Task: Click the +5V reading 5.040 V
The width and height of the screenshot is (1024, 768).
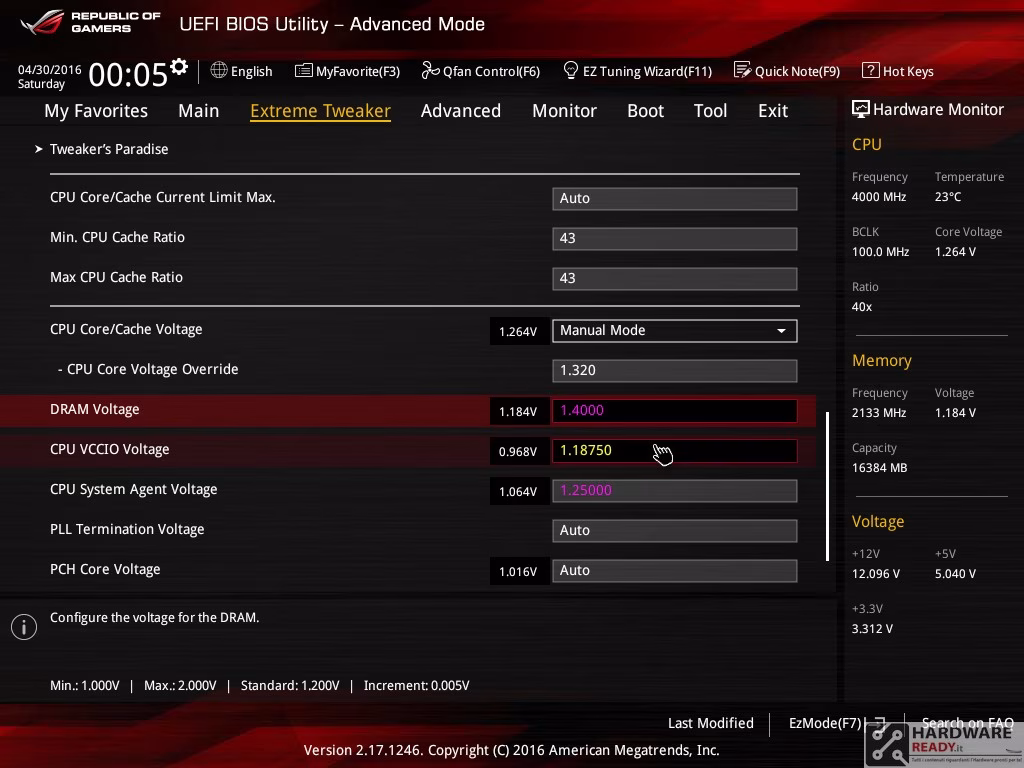Action: pyautogui.click(x=955, y=573)
